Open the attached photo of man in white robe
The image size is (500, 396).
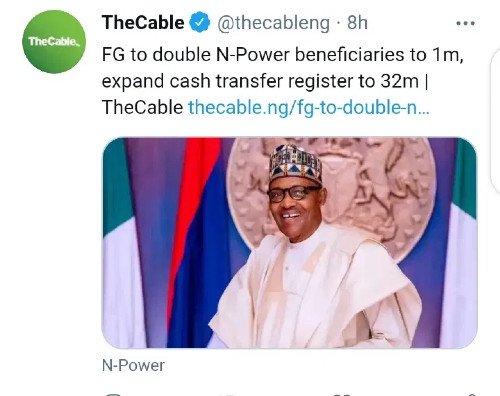[x=289, y=243]
